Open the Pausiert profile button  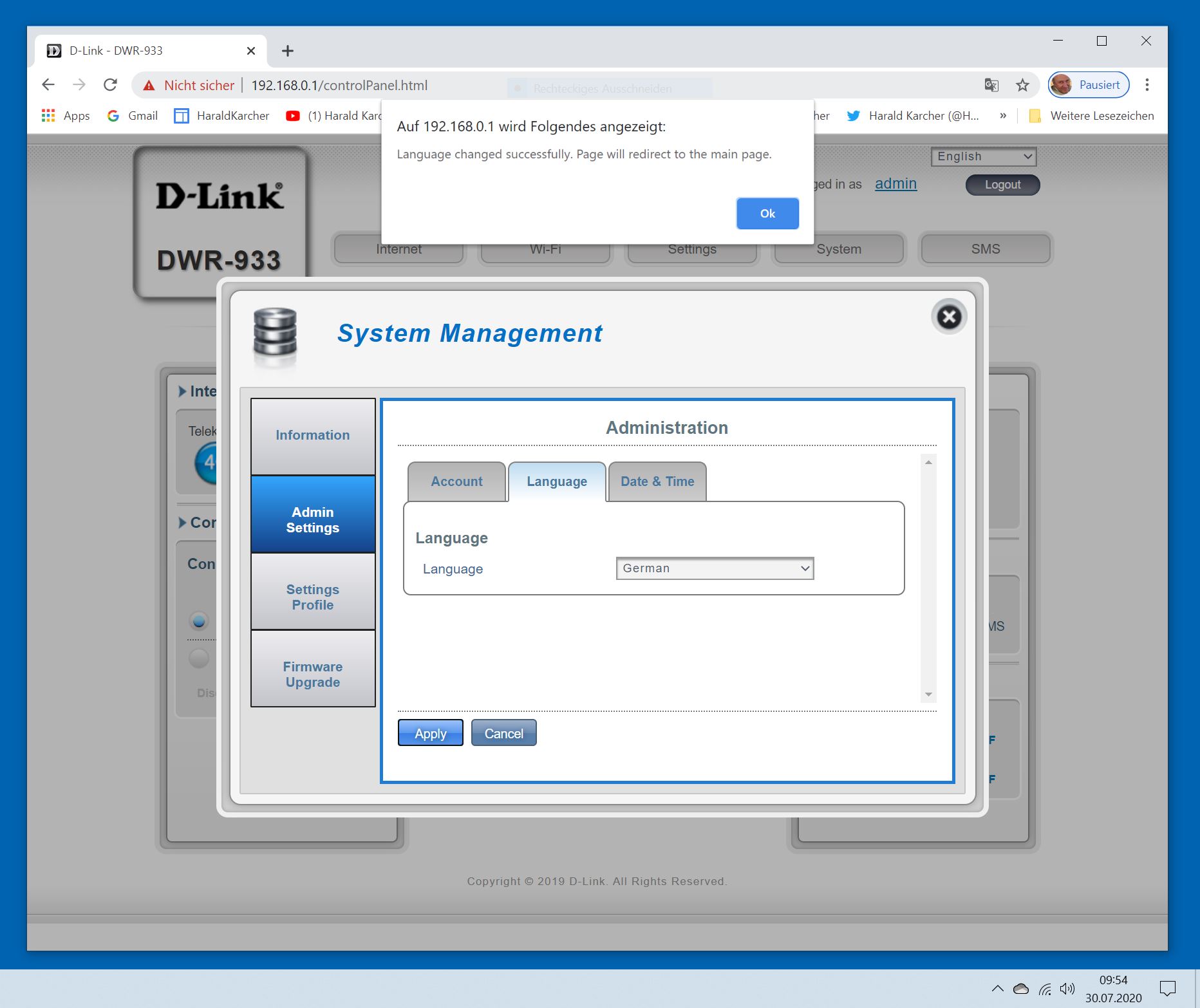(x=1089, y=85)
